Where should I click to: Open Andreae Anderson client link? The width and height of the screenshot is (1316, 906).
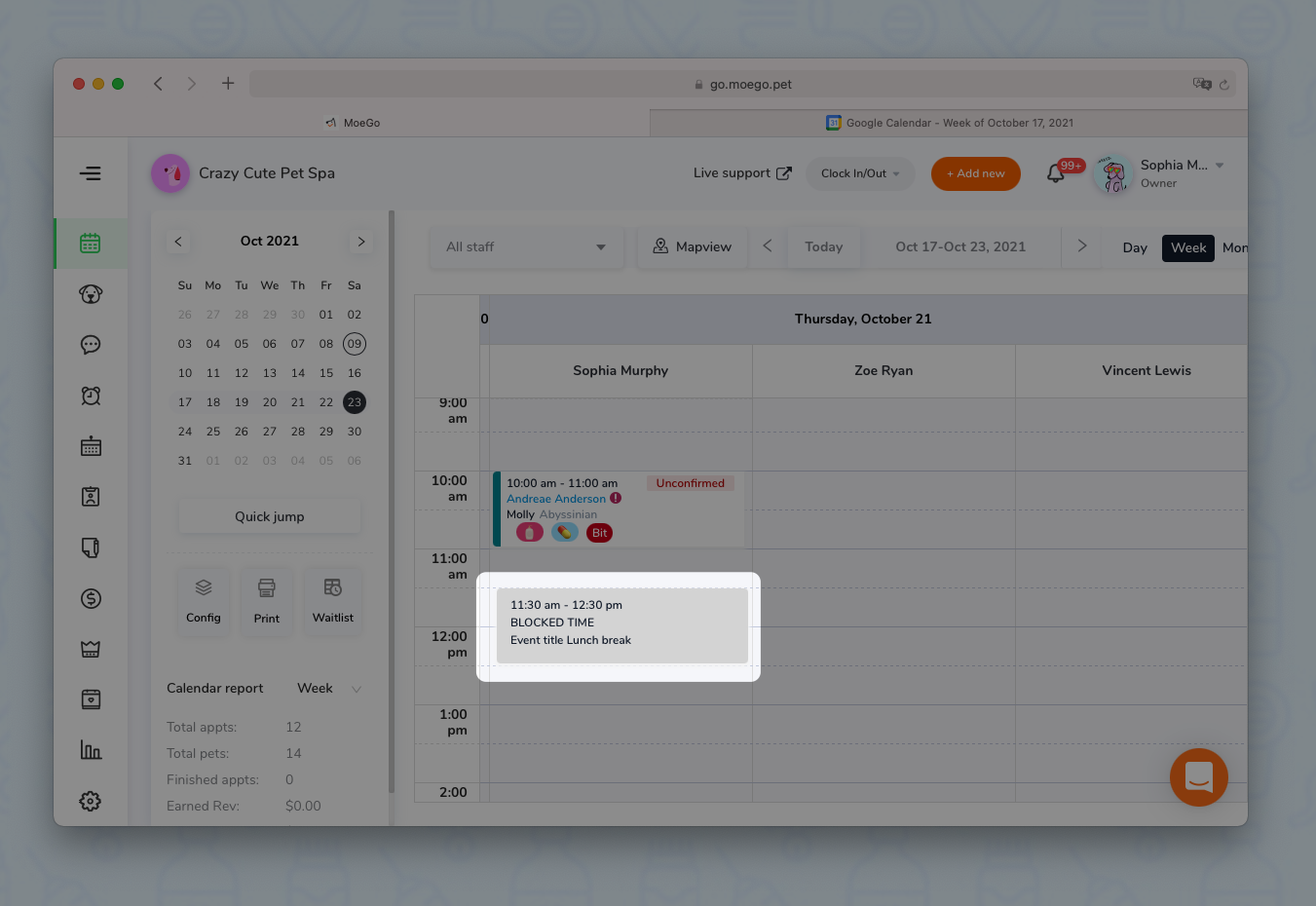pos(556,499)
